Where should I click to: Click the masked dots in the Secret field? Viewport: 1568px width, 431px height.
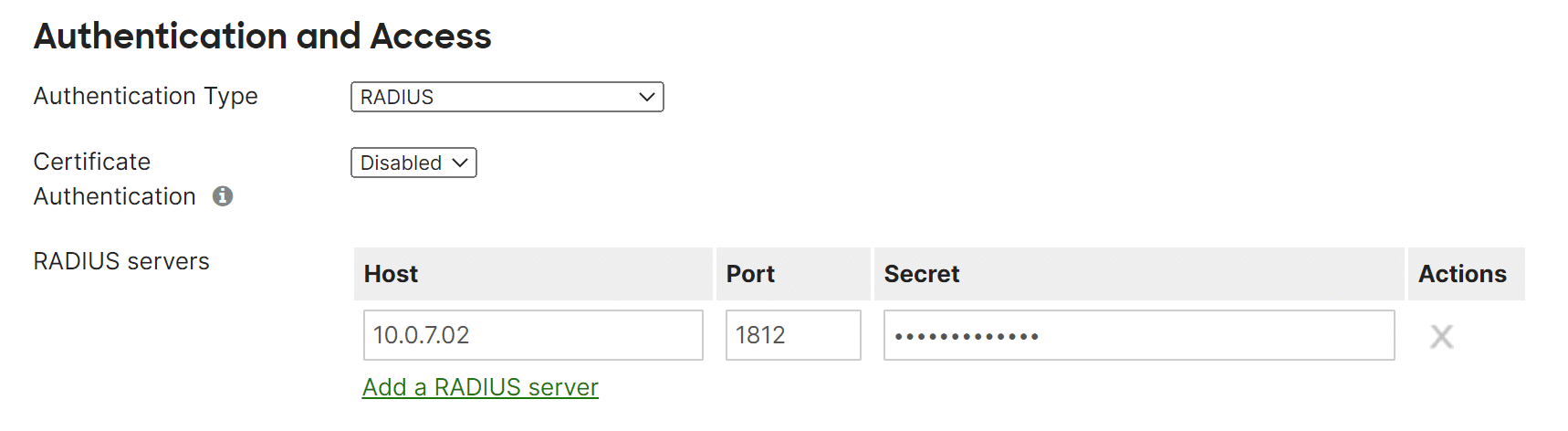point(967,336)
